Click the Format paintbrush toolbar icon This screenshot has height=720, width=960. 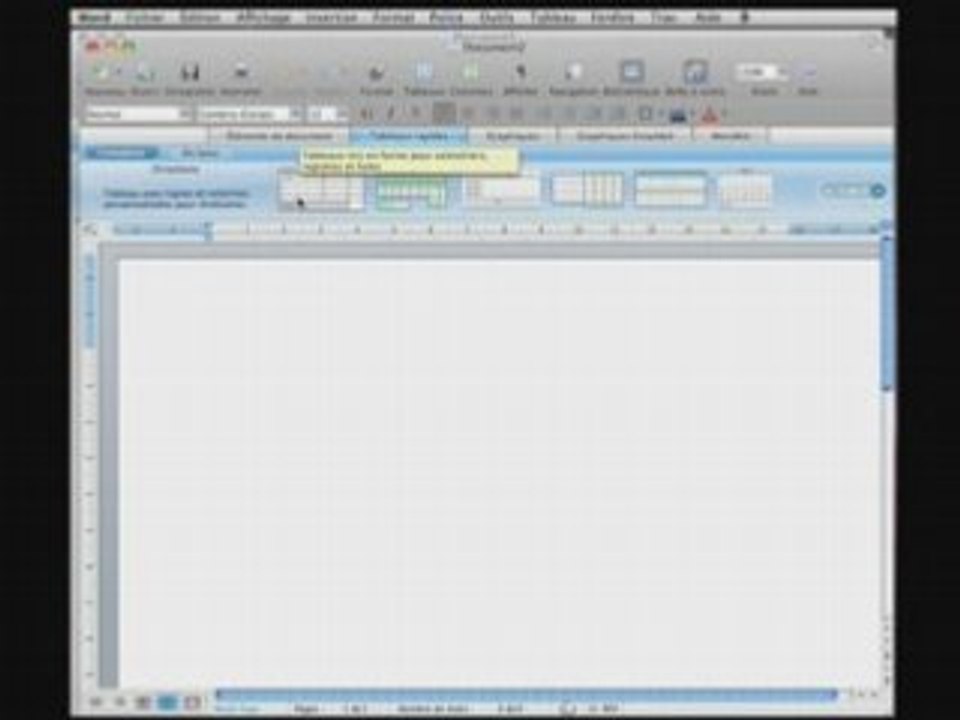point(376,73)
